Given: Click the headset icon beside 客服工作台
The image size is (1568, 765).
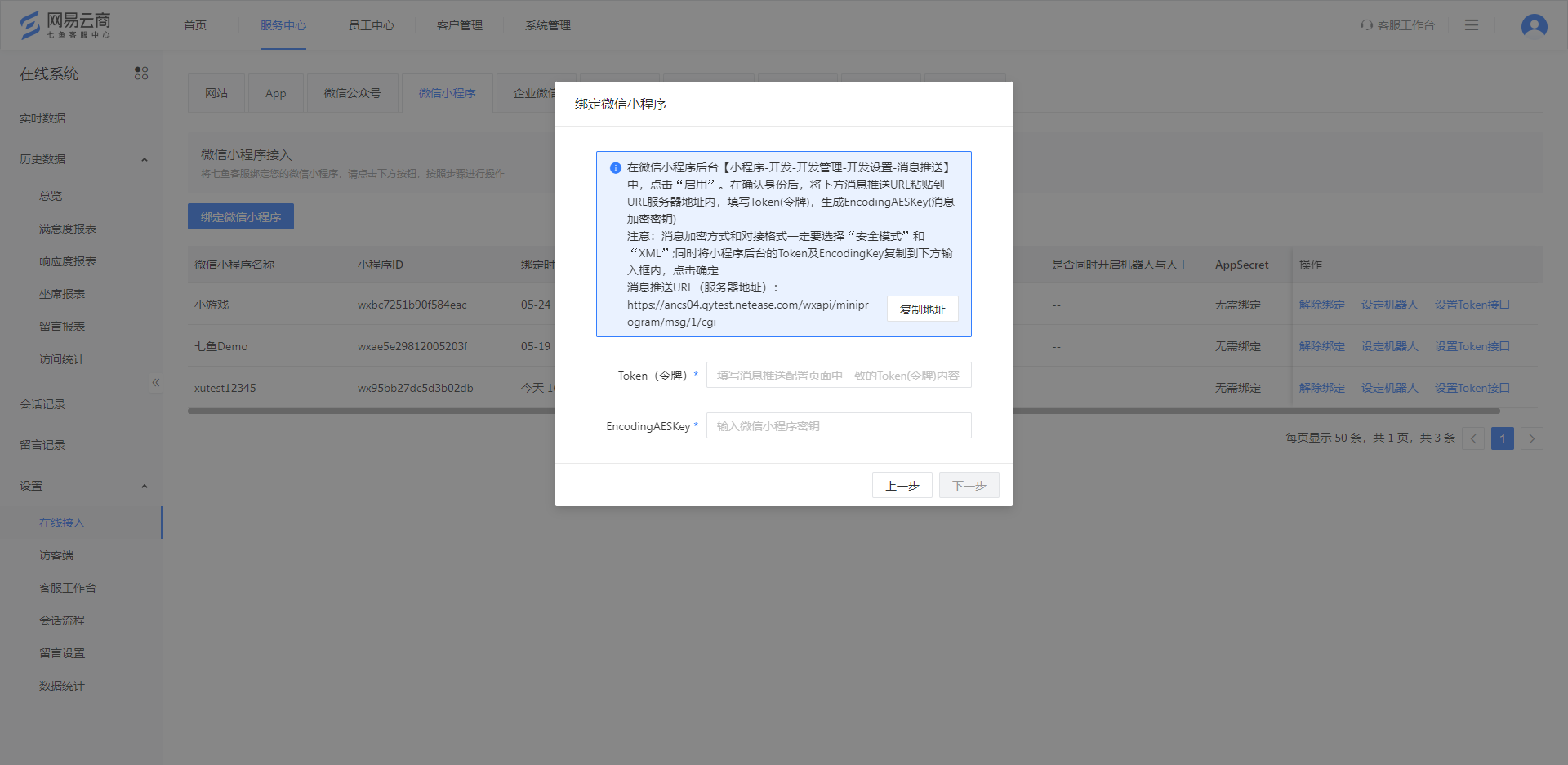Looking at the screenshot, I should pyautogui.click(x=1366, y=25).
